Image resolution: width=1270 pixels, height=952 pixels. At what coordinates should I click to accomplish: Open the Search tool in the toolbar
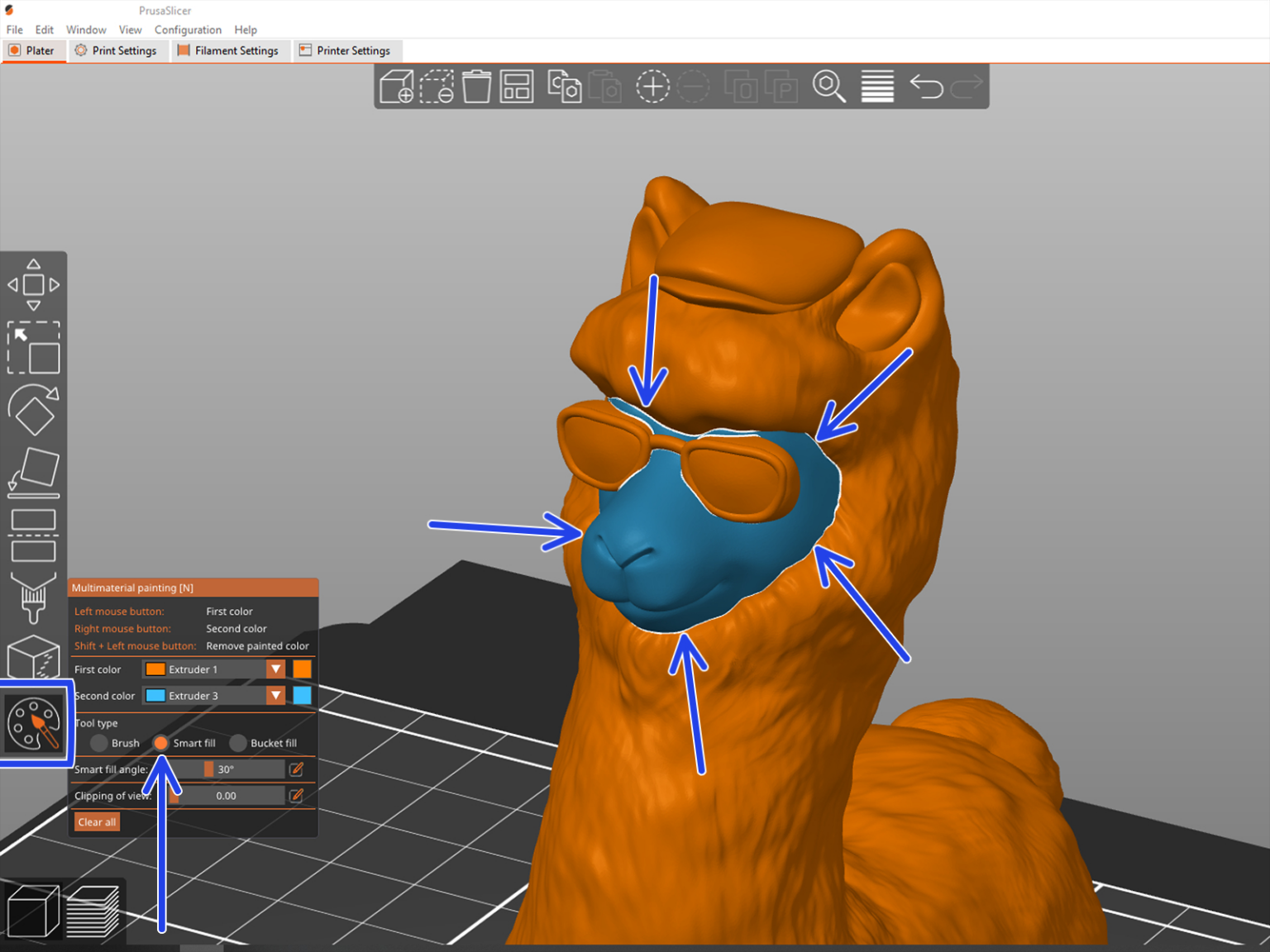[x=829, y=86]
